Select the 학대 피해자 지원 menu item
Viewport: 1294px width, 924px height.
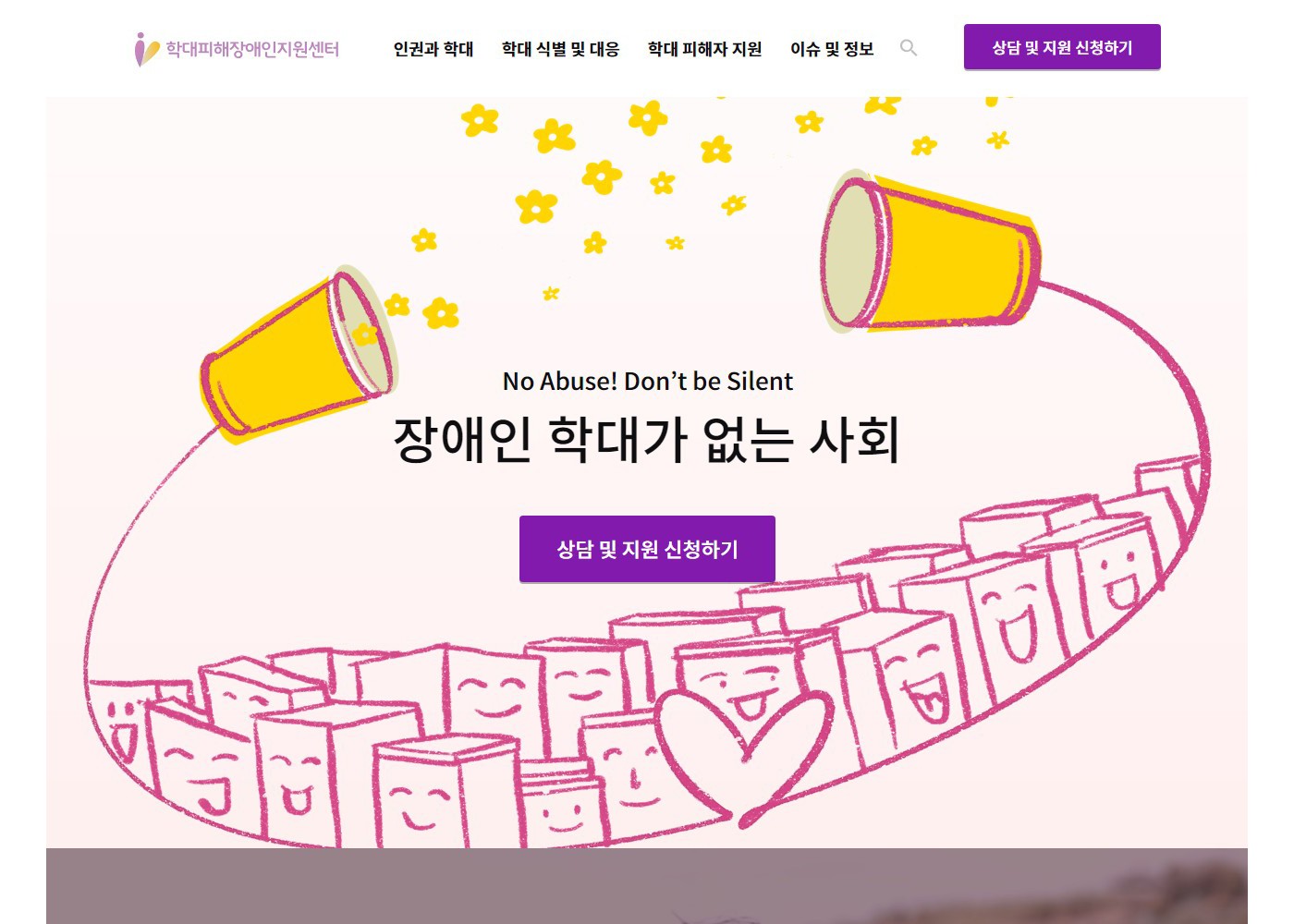point(704,49)
